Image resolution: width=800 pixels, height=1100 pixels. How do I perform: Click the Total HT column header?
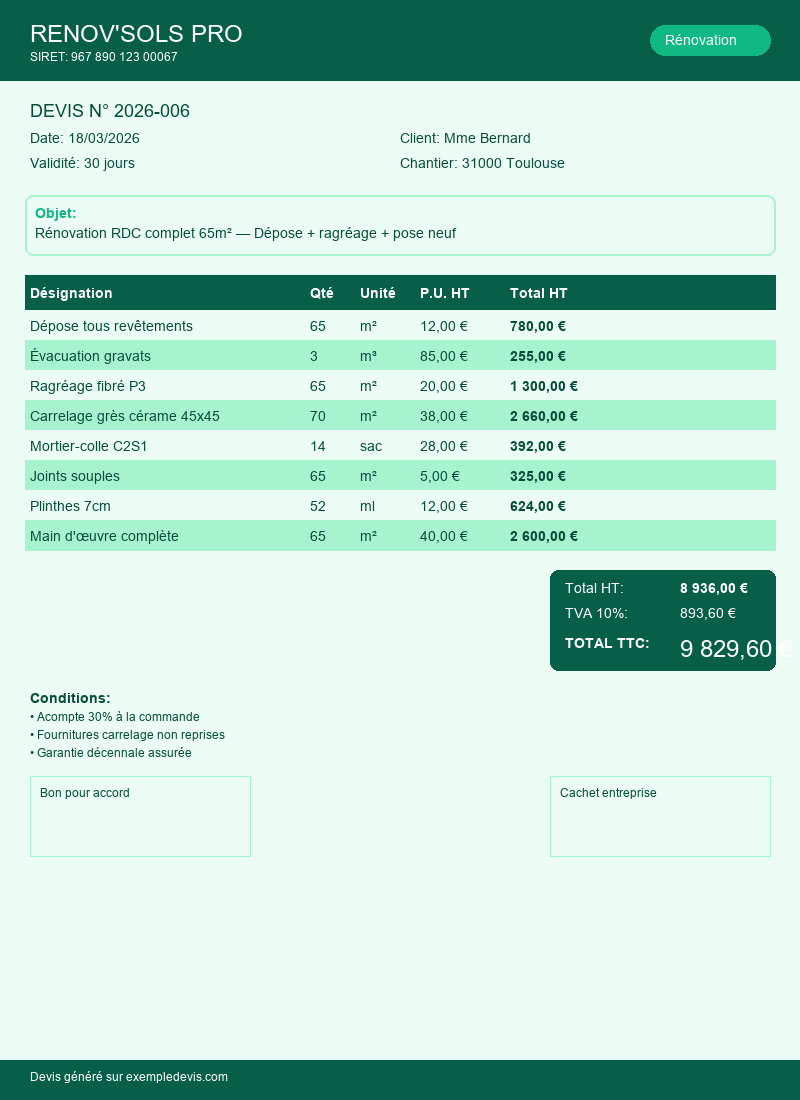point(538,293)
